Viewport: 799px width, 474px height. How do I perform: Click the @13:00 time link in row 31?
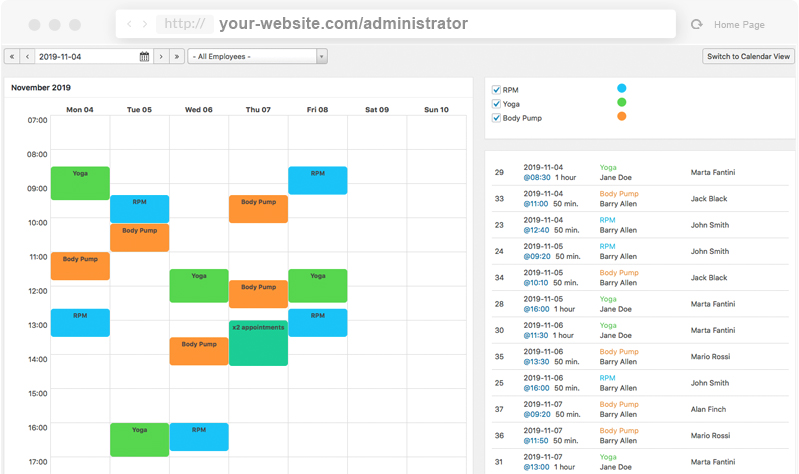coord(537,467)
